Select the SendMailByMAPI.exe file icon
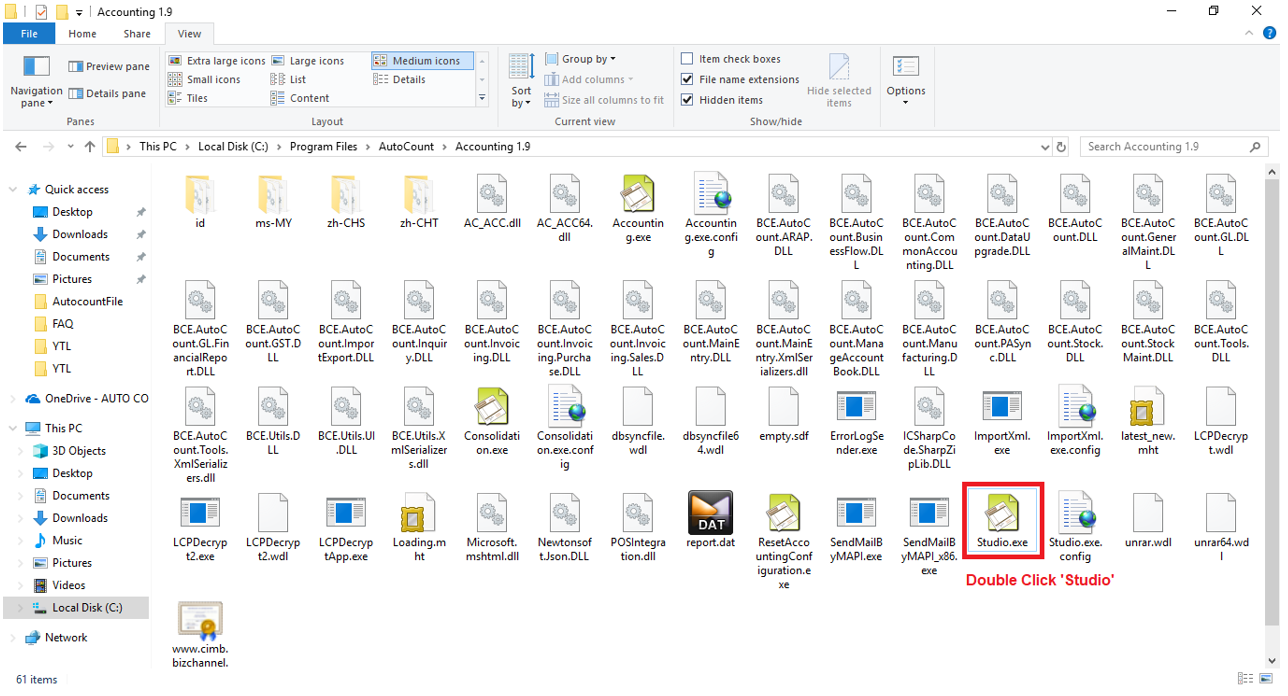The image size is (1288, 696). click(x=856, y=511)
